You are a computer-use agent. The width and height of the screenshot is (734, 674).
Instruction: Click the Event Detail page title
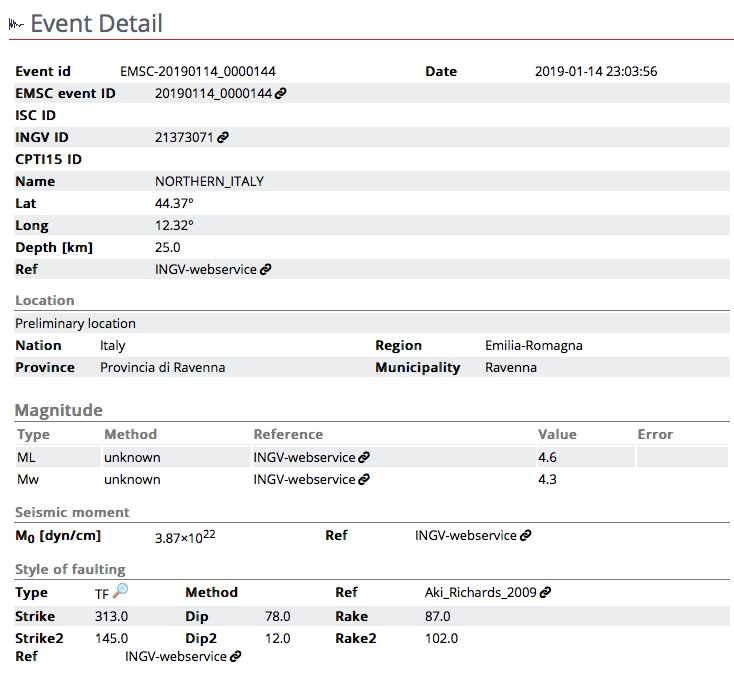pos(96,23)
